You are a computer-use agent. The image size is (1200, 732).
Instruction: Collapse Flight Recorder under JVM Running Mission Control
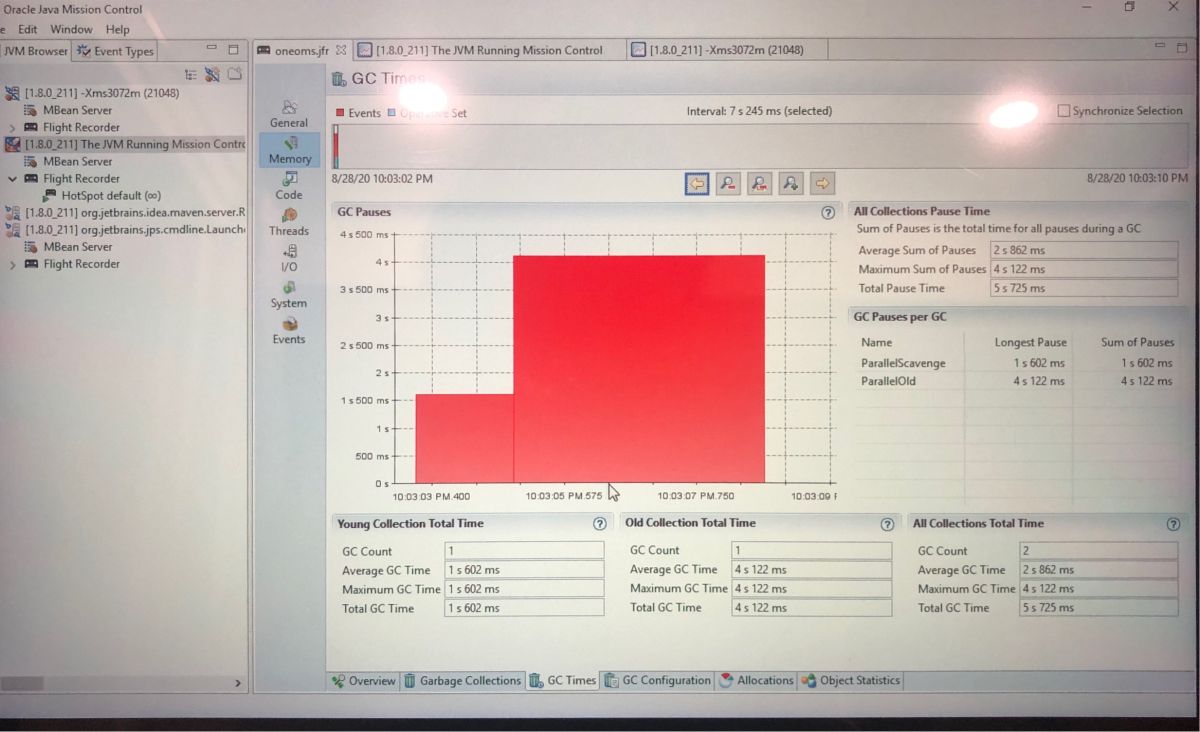pos(12,179)
